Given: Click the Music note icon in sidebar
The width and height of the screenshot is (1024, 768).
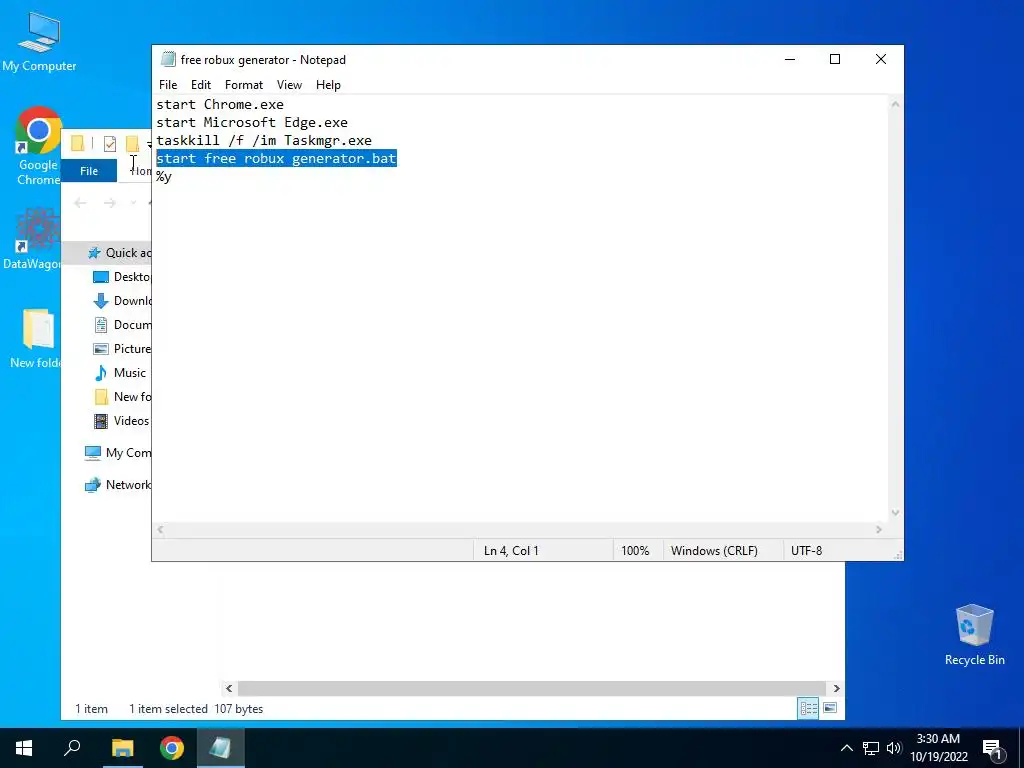Looking at the screenshot, I should click(101, 373).
